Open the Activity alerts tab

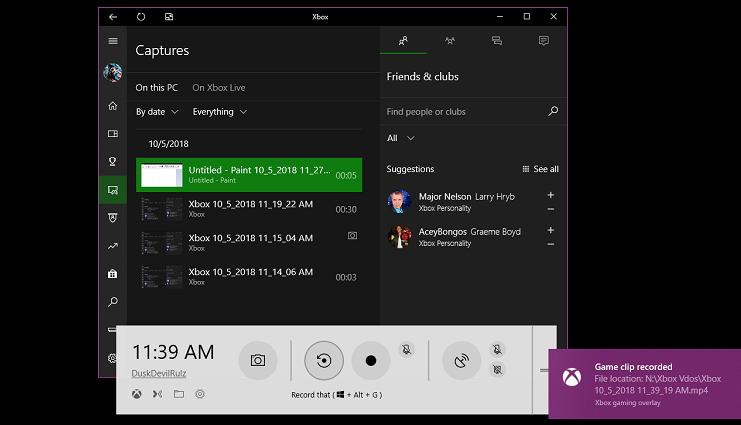[x=543, y=41]
